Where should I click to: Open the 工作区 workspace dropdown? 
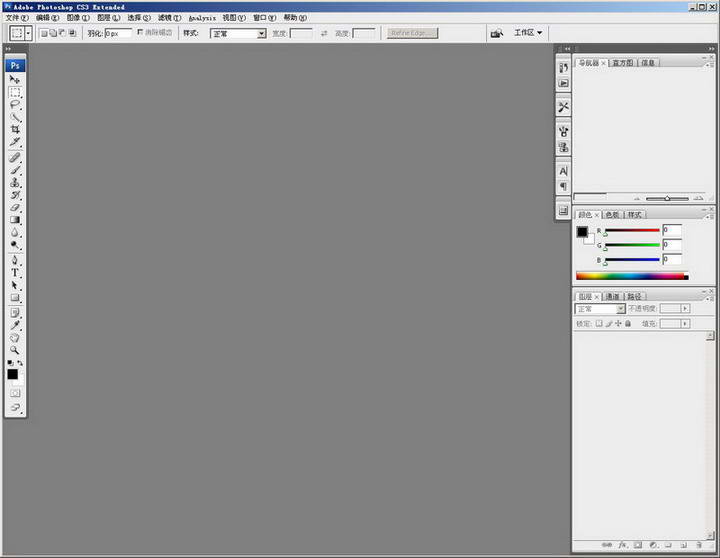(528, 33)
